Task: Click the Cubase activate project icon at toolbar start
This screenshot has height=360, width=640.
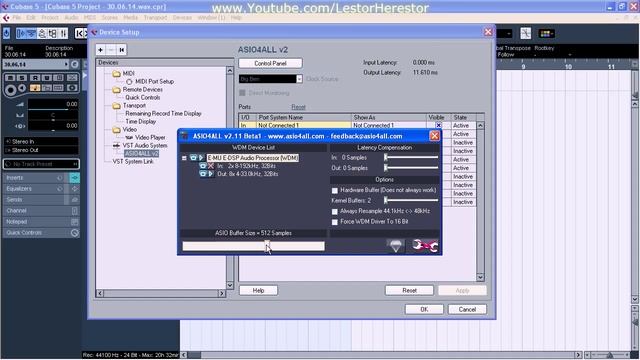Action: pos(7,33)
